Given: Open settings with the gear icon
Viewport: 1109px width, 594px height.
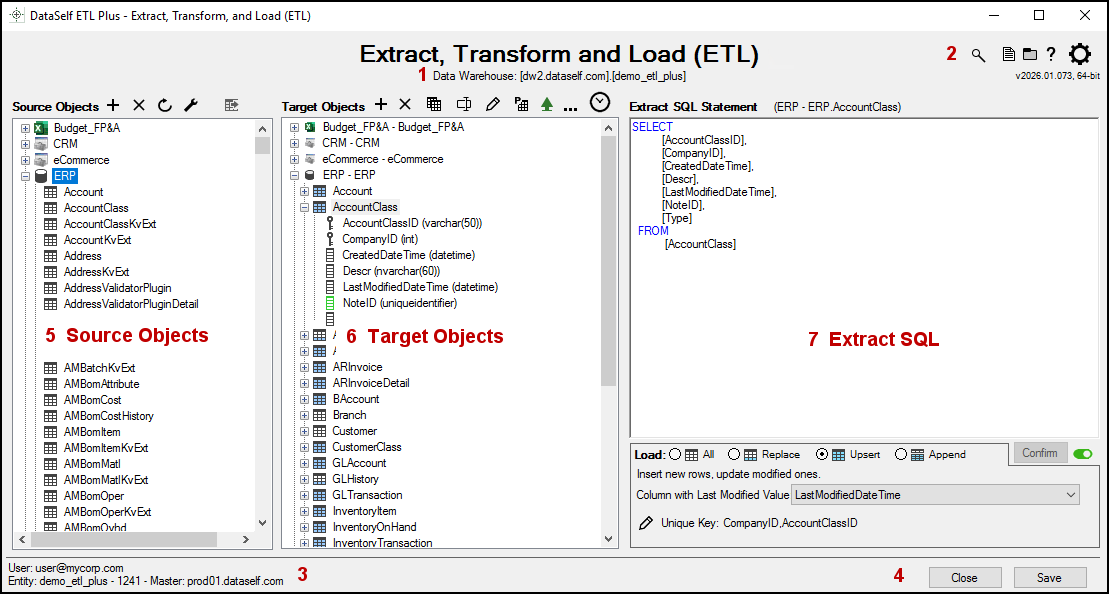Looking at the screenshot, I should point(1080,55).
